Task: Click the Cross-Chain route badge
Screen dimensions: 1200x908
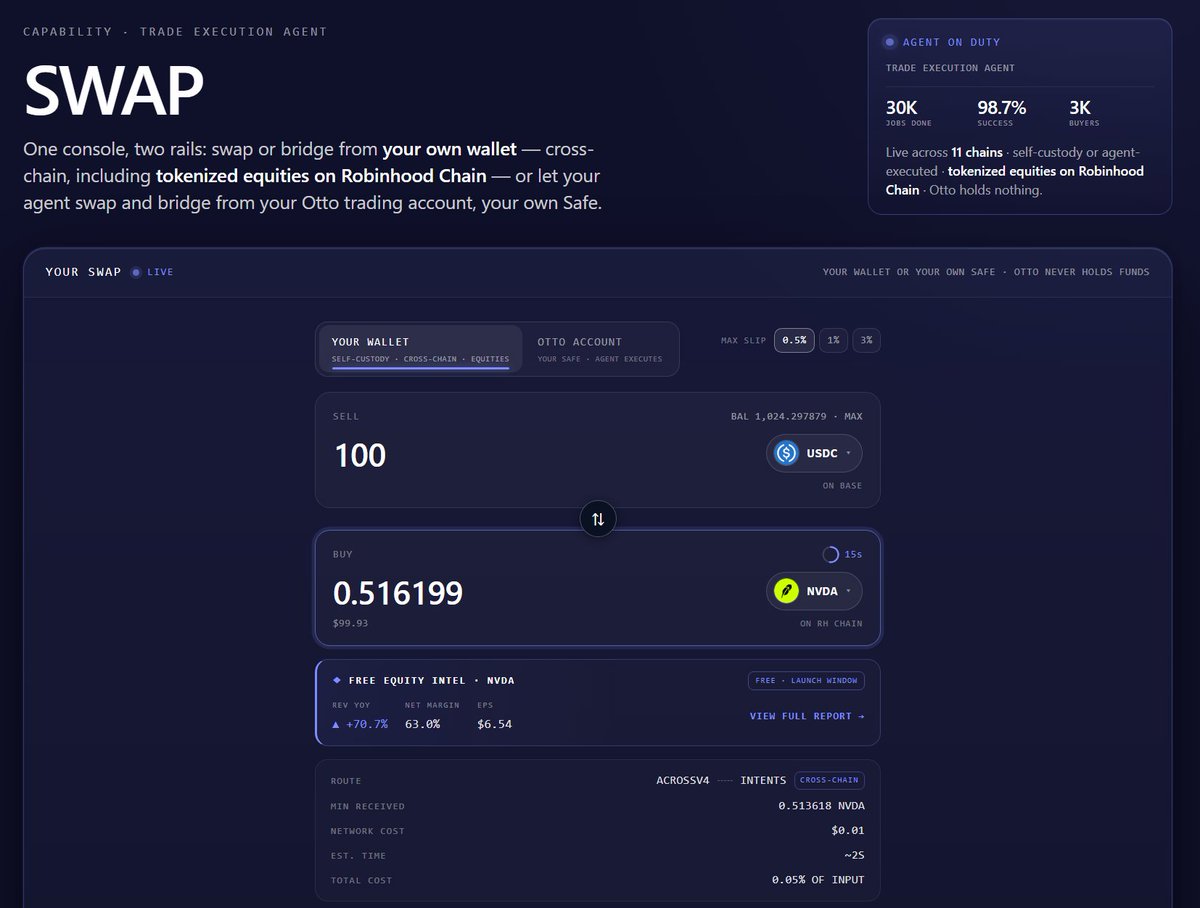Action: [830, 780]
